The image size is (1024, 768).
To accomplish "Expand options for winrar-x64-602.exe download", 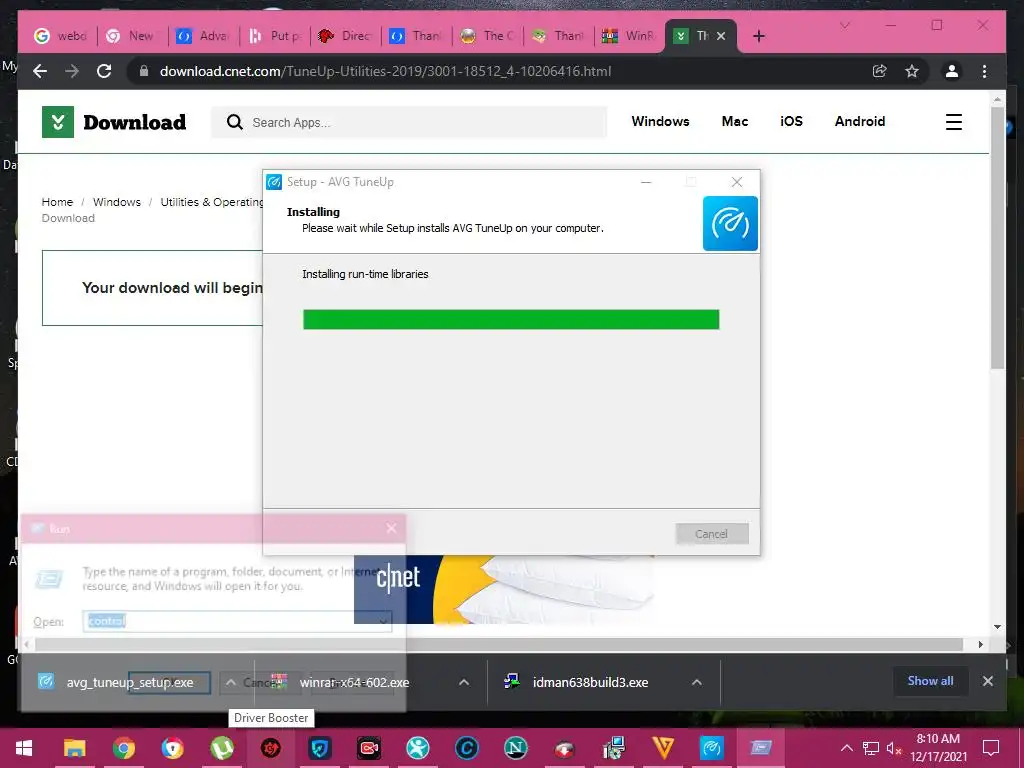I will click(464, 682).
